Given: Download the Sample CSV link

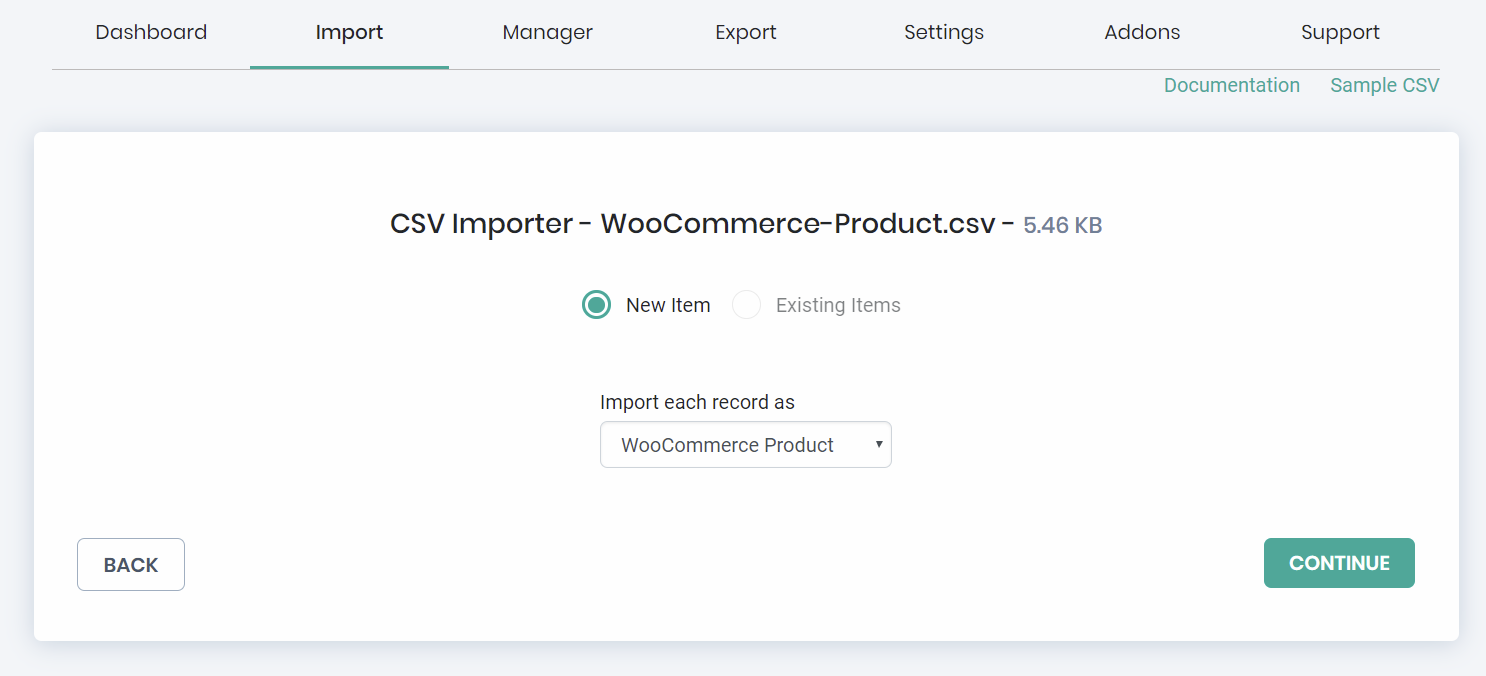Looking at the screenshot, I should pos(1384,85).
